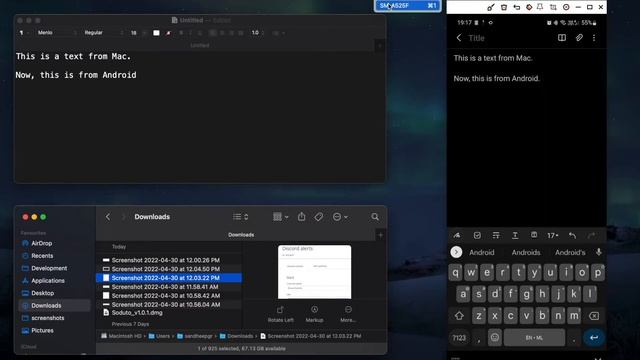Open the three-dot more options in notes

594,38
